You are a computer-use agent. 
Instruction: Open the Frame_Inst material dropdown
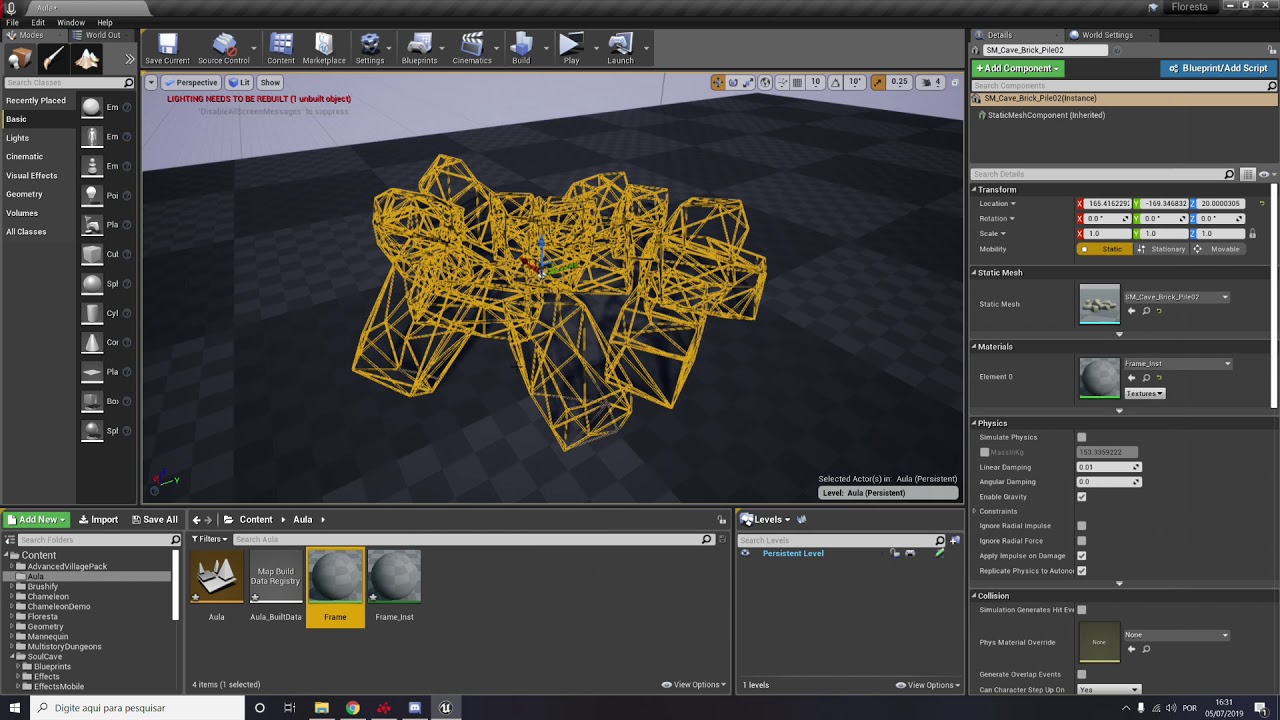[x=1177, y=364]
